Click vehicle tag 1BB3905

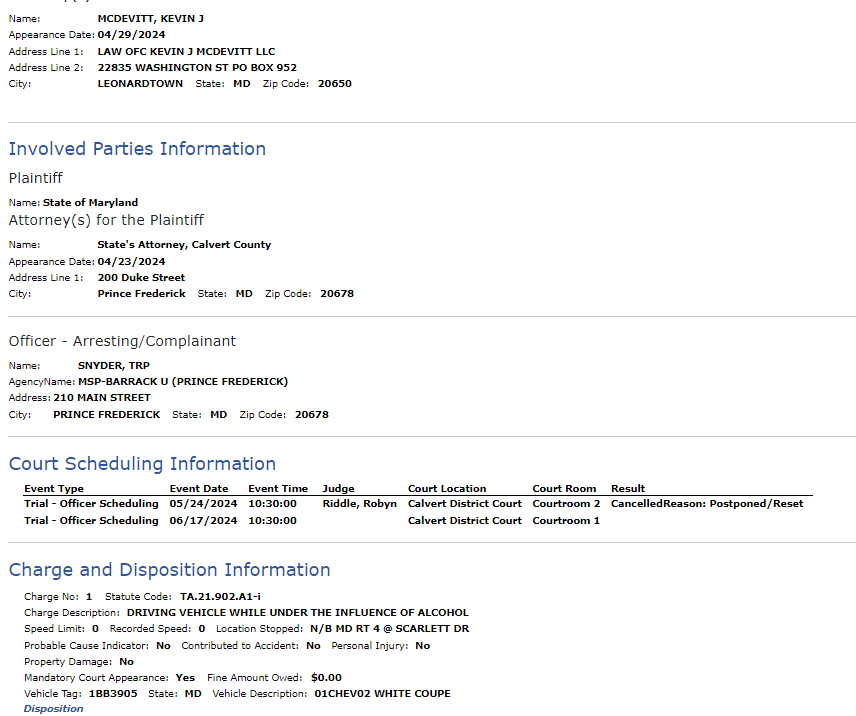click(x=113, y=694)
